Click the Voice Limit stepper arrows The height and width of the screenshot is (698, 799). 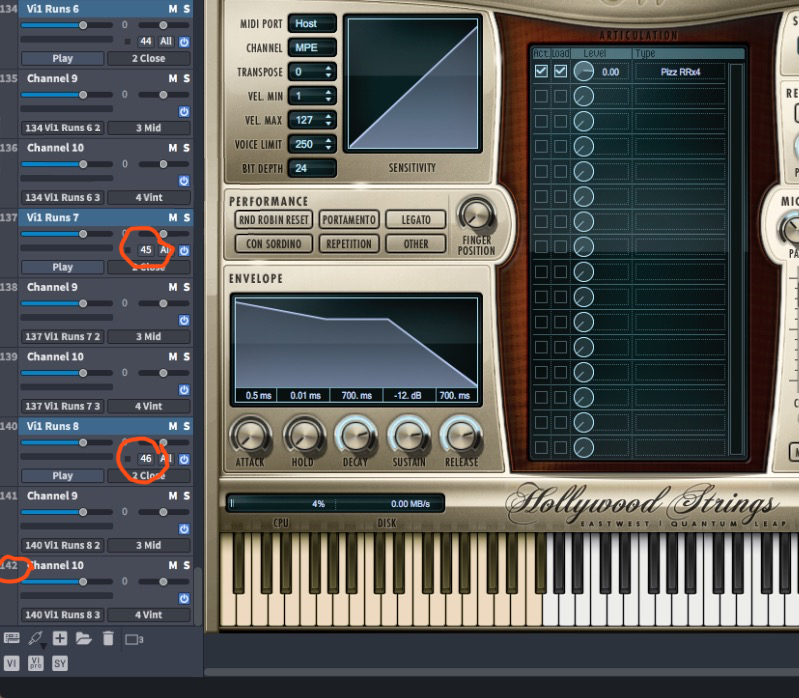[328, 144]
